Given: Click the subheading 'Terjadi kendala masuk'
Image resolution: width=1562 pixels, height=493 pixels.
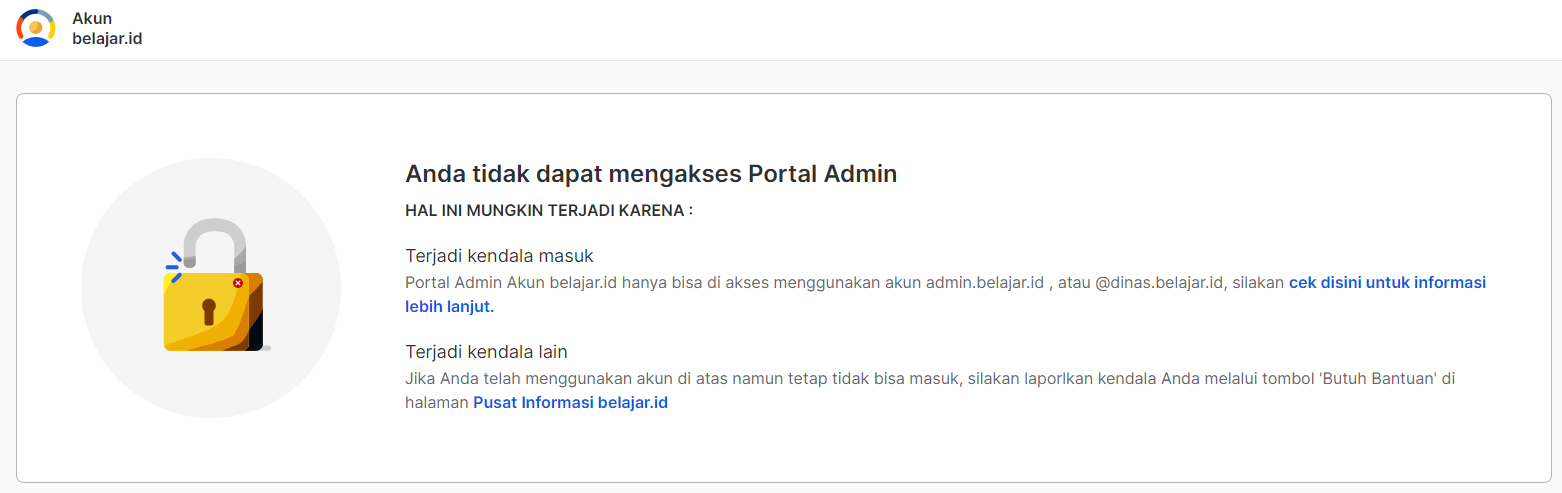Looking at the screenshot, I should [500, 256].
